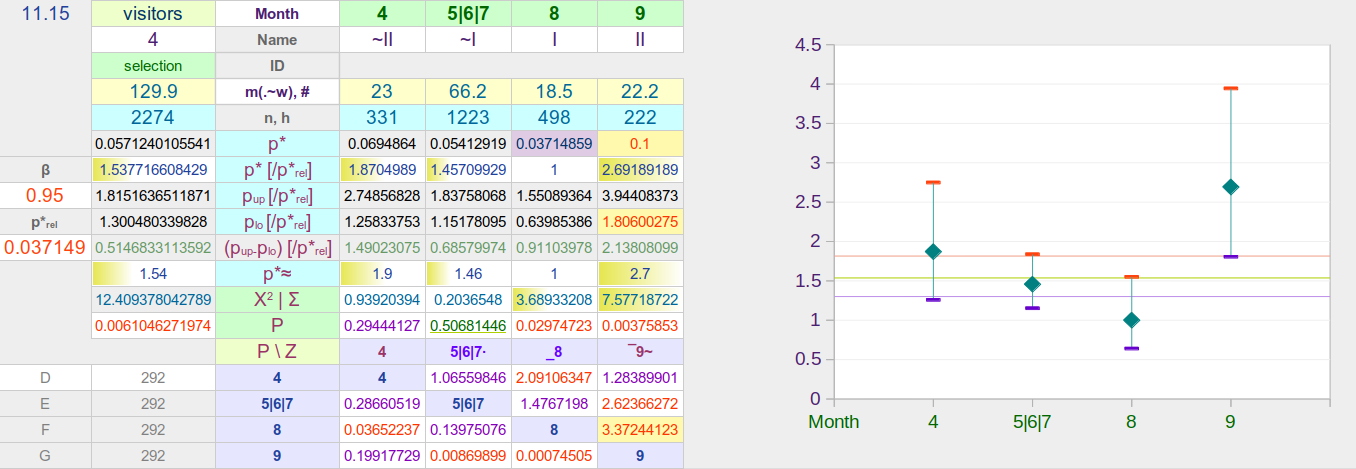Click the 'X² | Σ' label cell

coord(277,299)
